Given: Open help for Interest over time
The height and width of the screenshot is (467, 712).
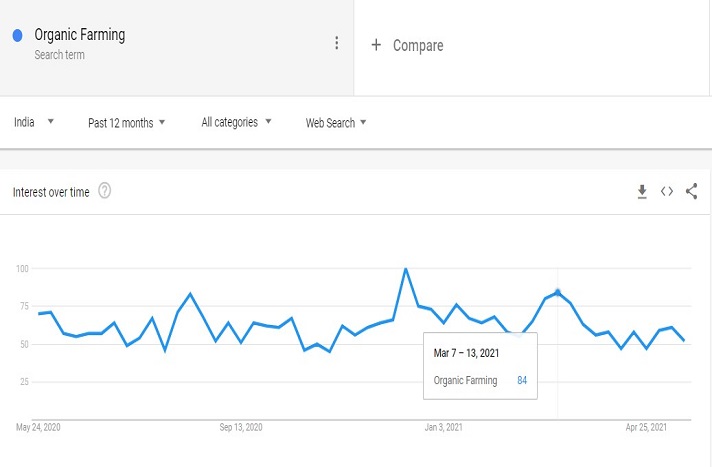Looking at the screenshot, I should coord(105,191).
